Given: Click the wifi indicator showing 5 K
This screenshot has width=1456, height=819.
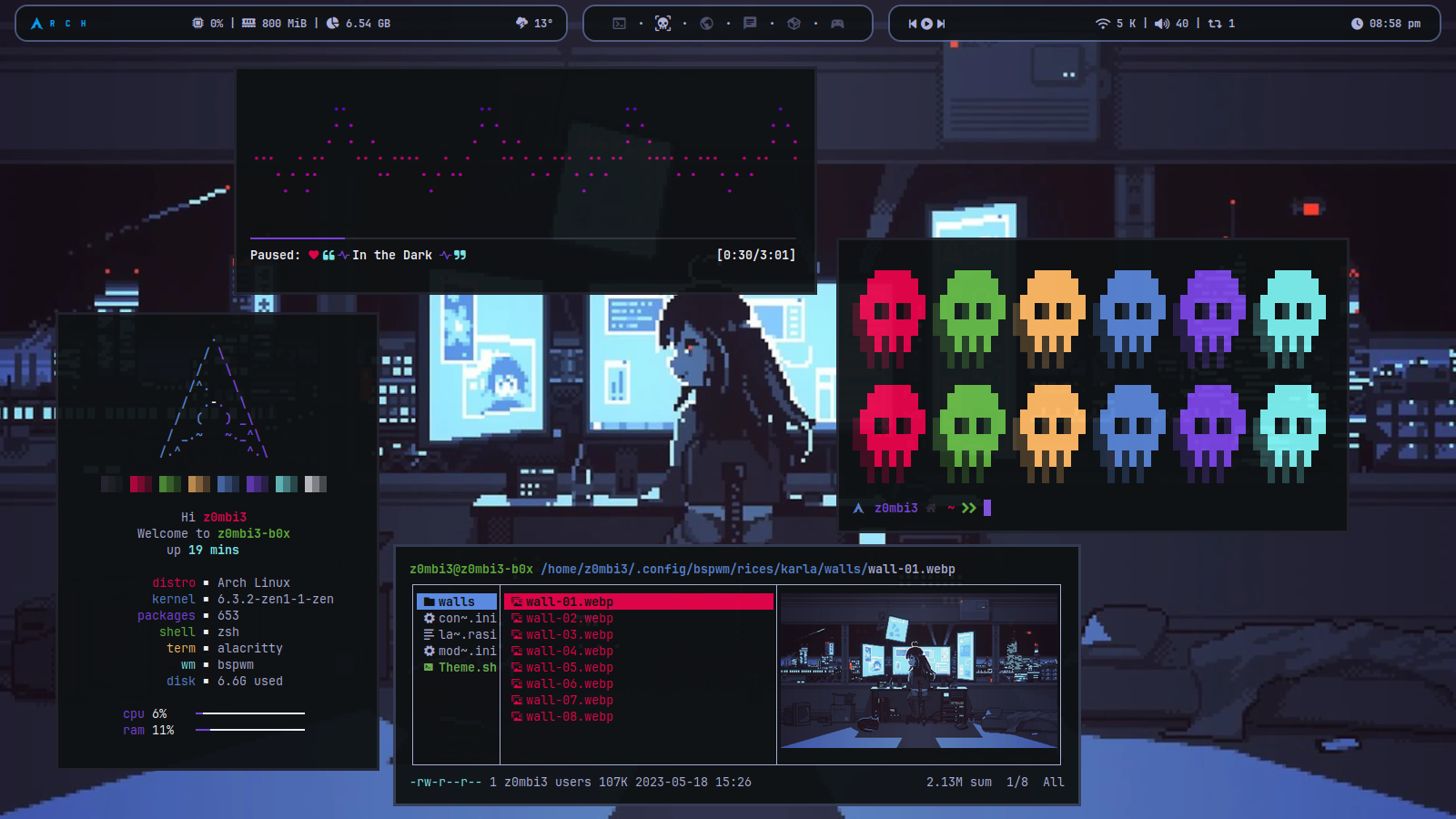Looking at the screenshot, I should coord(1118,24).
